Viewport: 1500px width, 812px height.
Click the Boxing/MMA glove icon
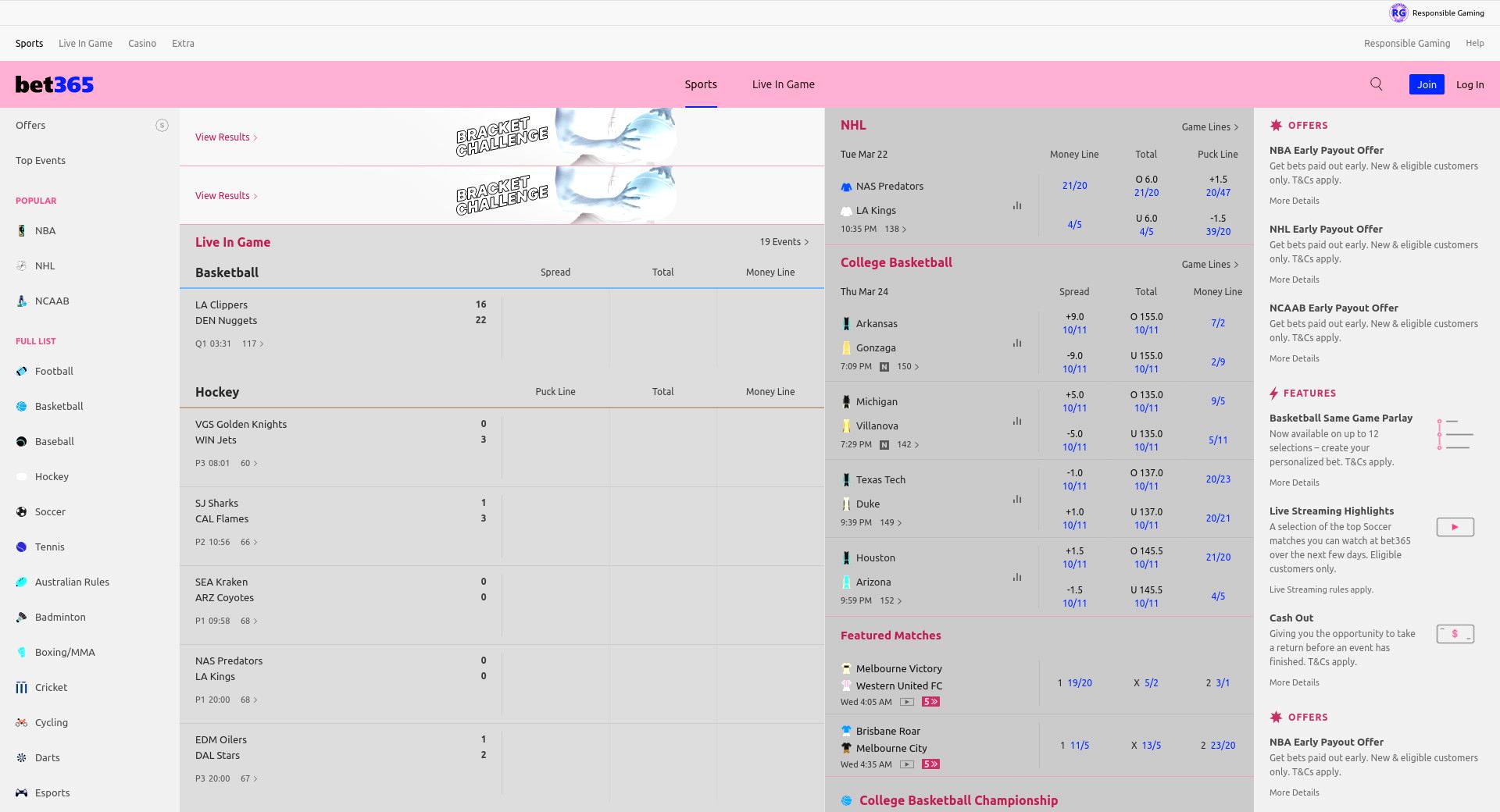(x=21, y=652)
